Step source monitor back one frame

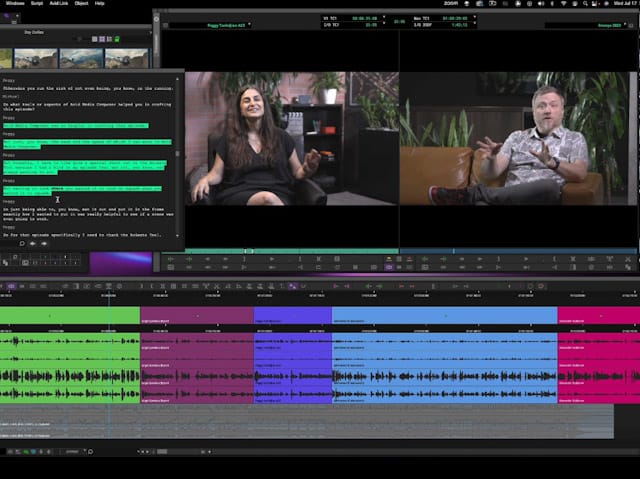coord(207,259)
